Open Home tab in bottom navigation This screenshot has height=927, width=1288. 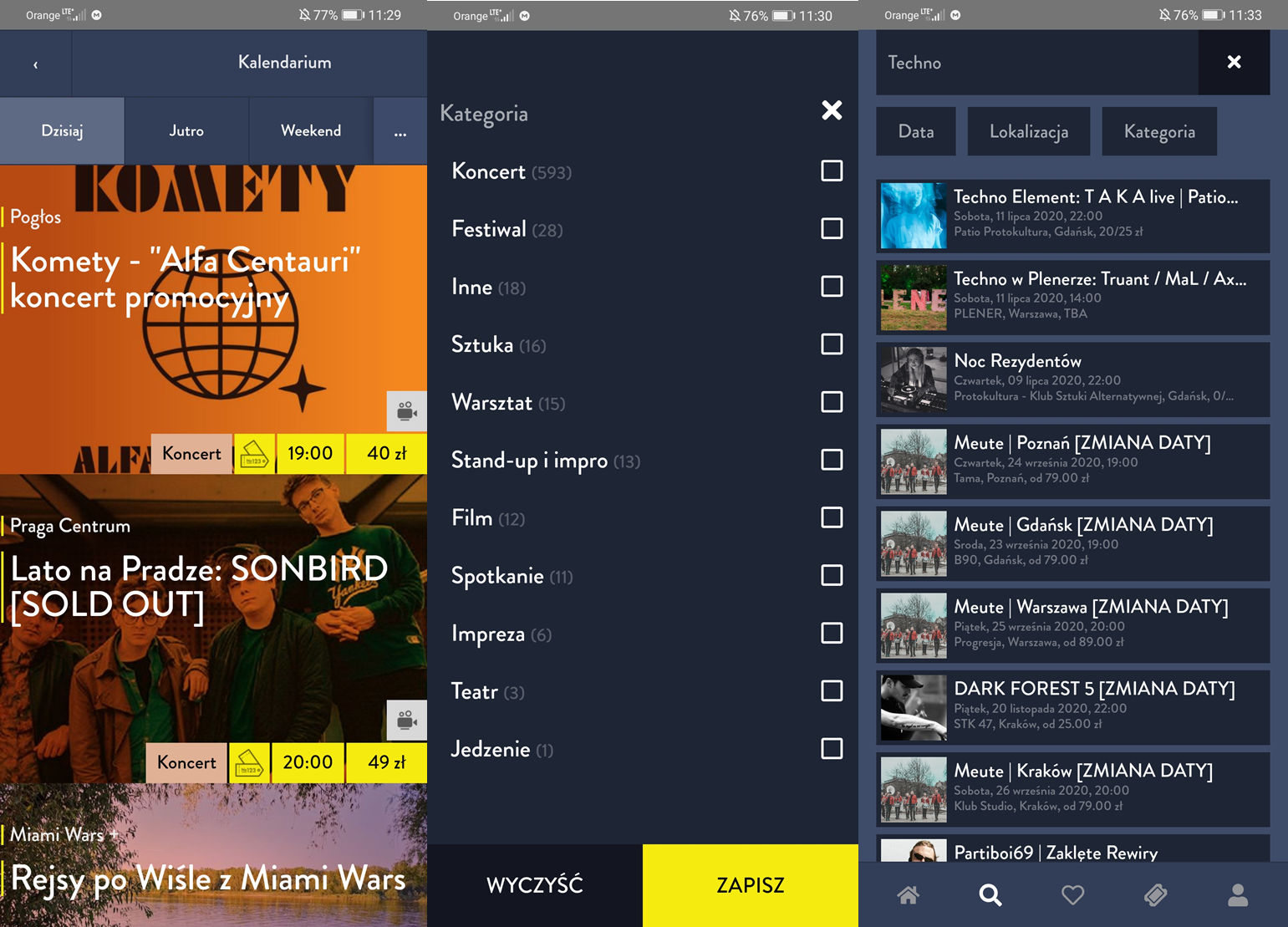click(x=909, y=895)
